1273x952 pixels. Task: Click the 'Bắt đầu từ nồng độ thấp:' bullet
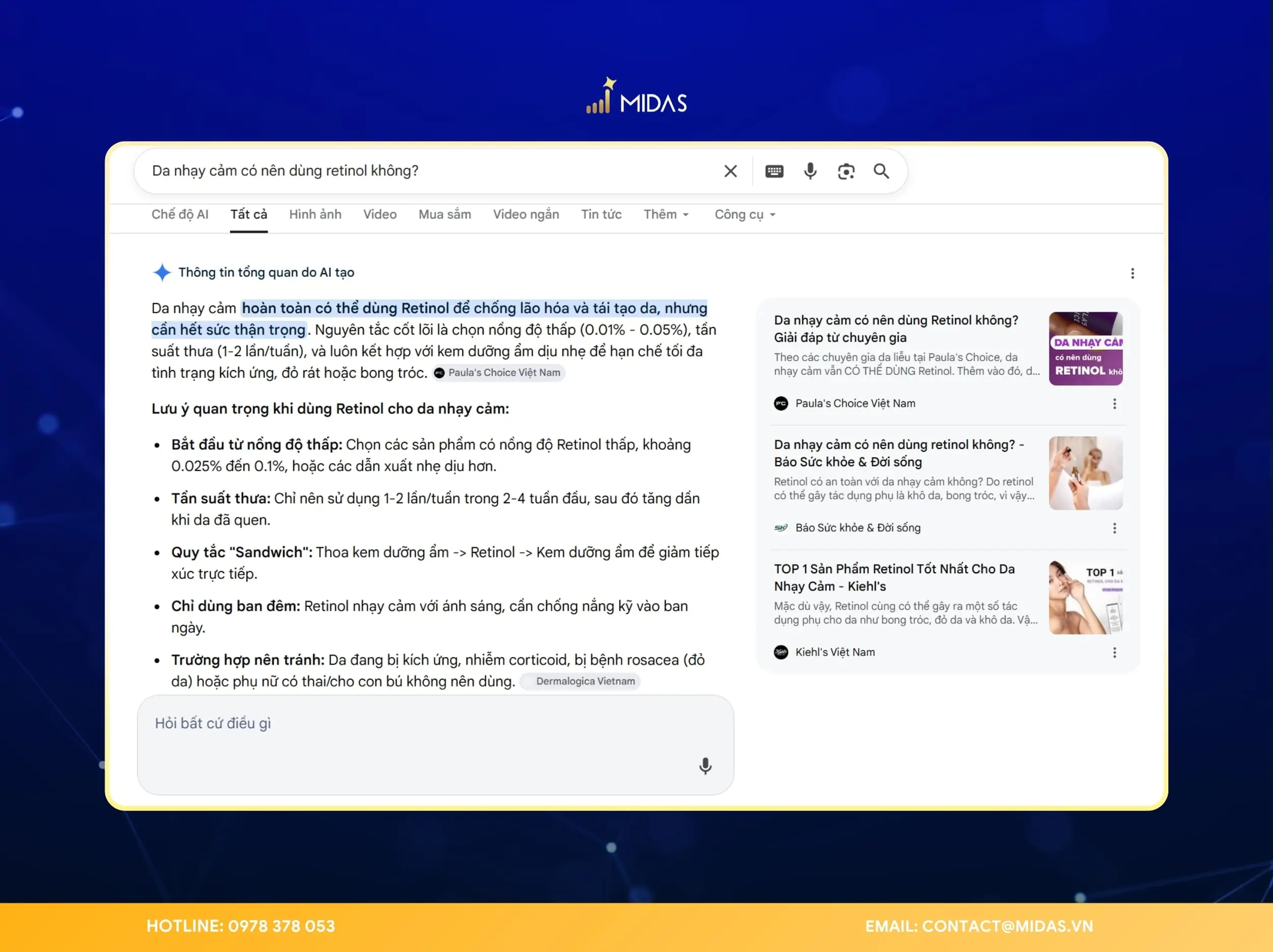click(x=257, y=445)
